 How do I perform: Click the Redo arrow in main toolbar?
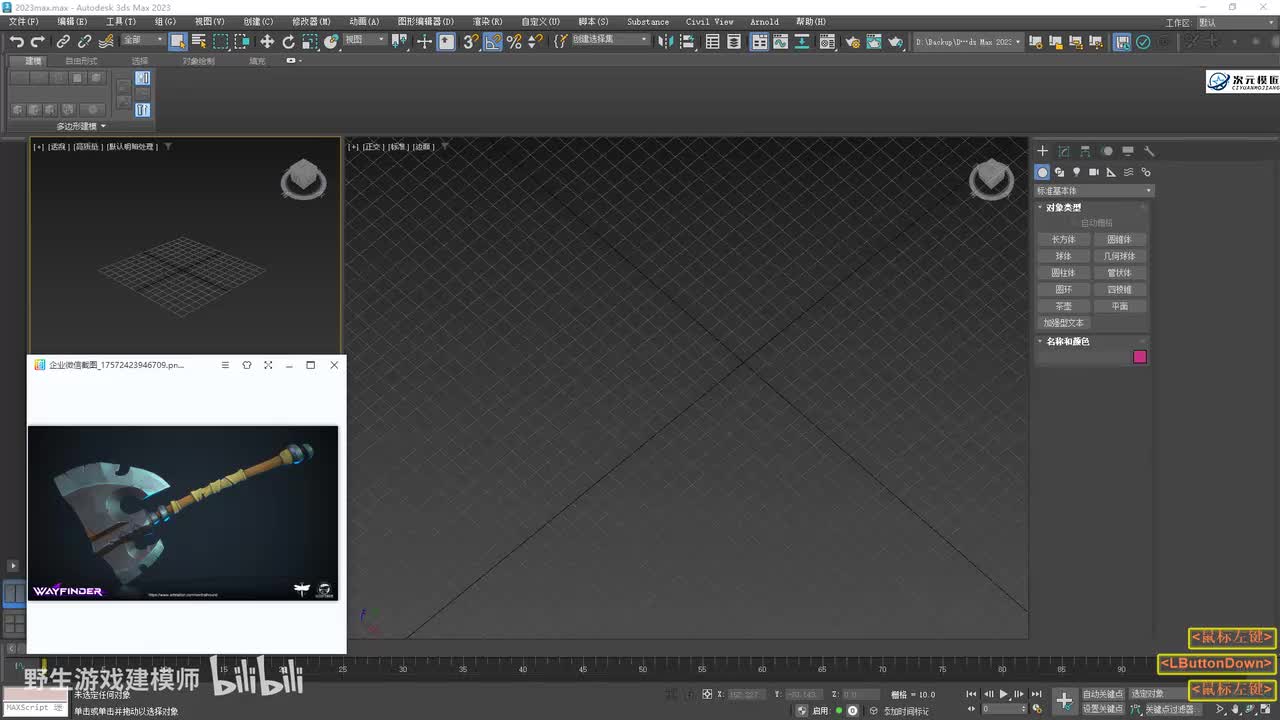coord(38,41)
